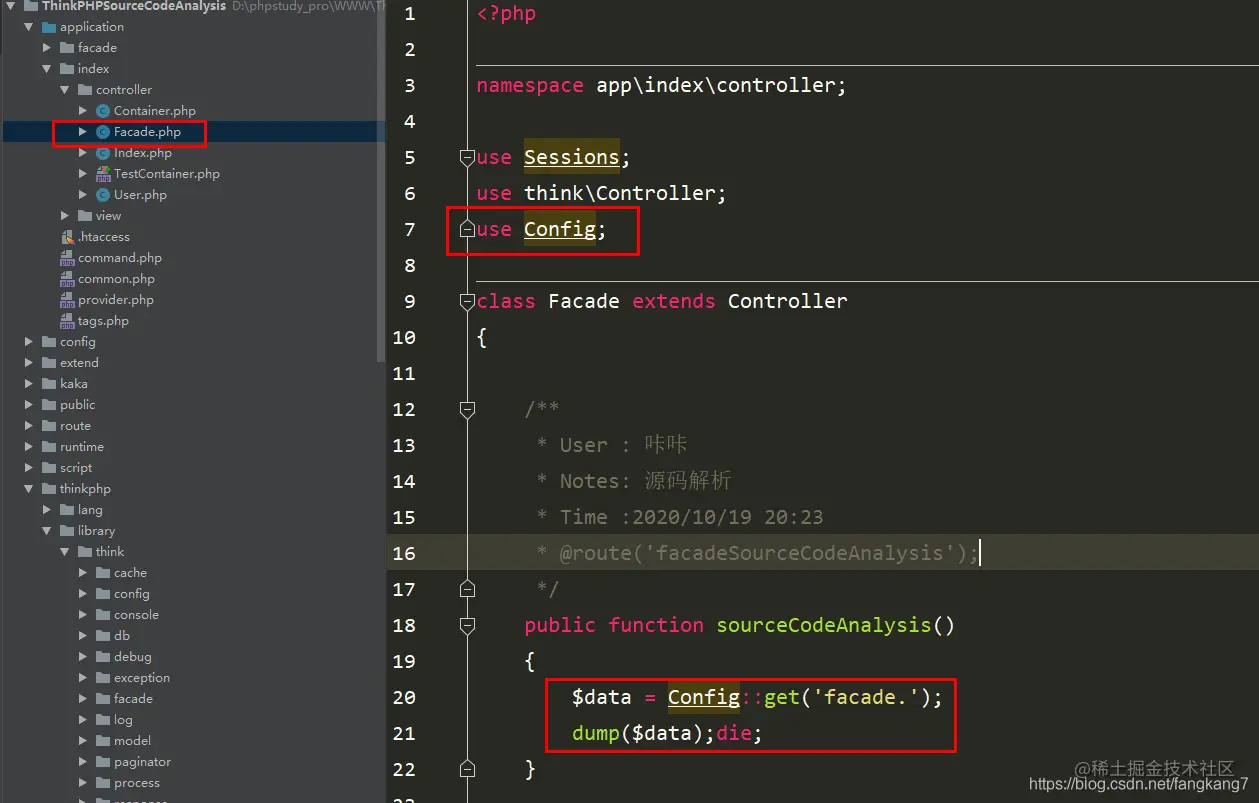Fold the doc comment at line 12
1259x803 pixels.
click(466, 409)
